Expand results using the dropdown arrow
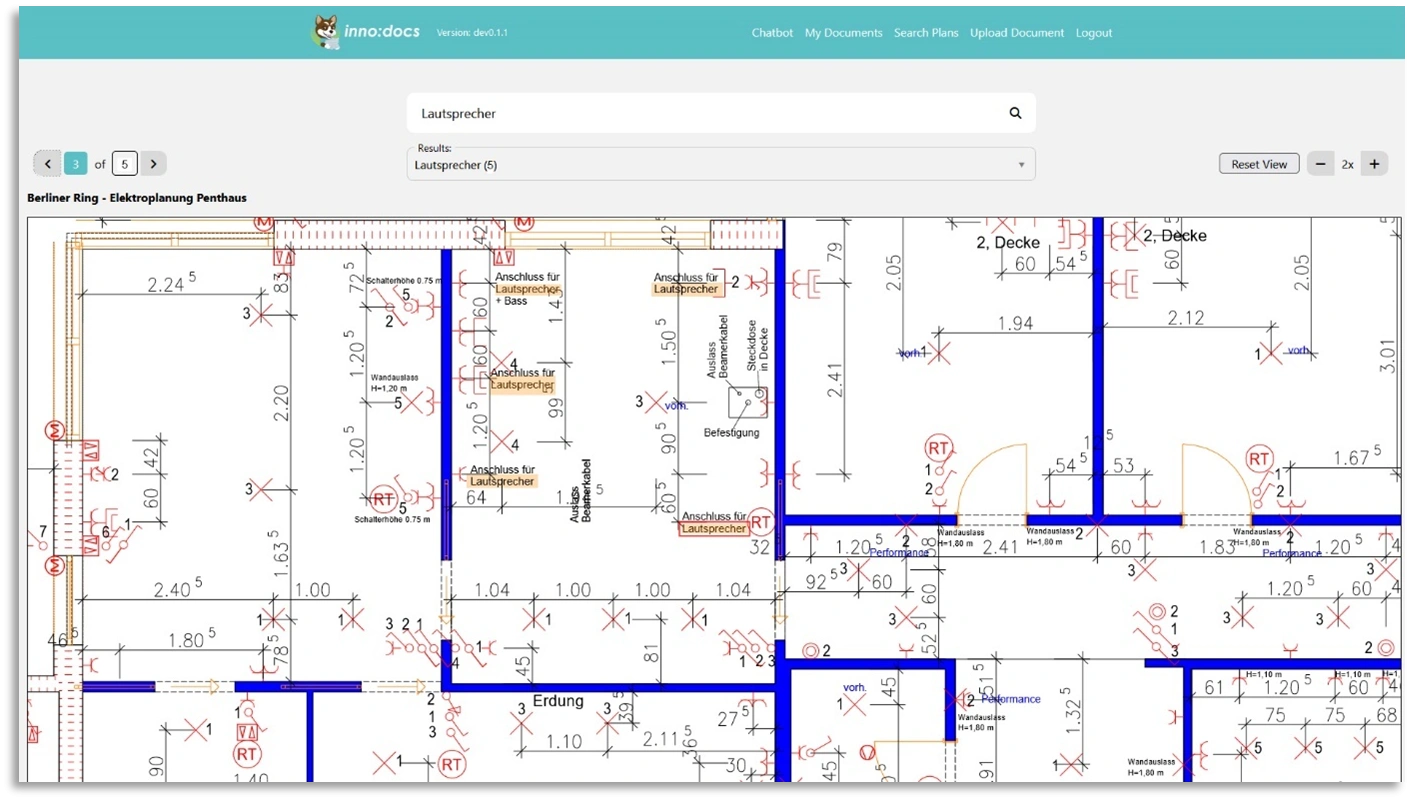This screenshot has width=1411, height=801. (x=1021, y=165)
